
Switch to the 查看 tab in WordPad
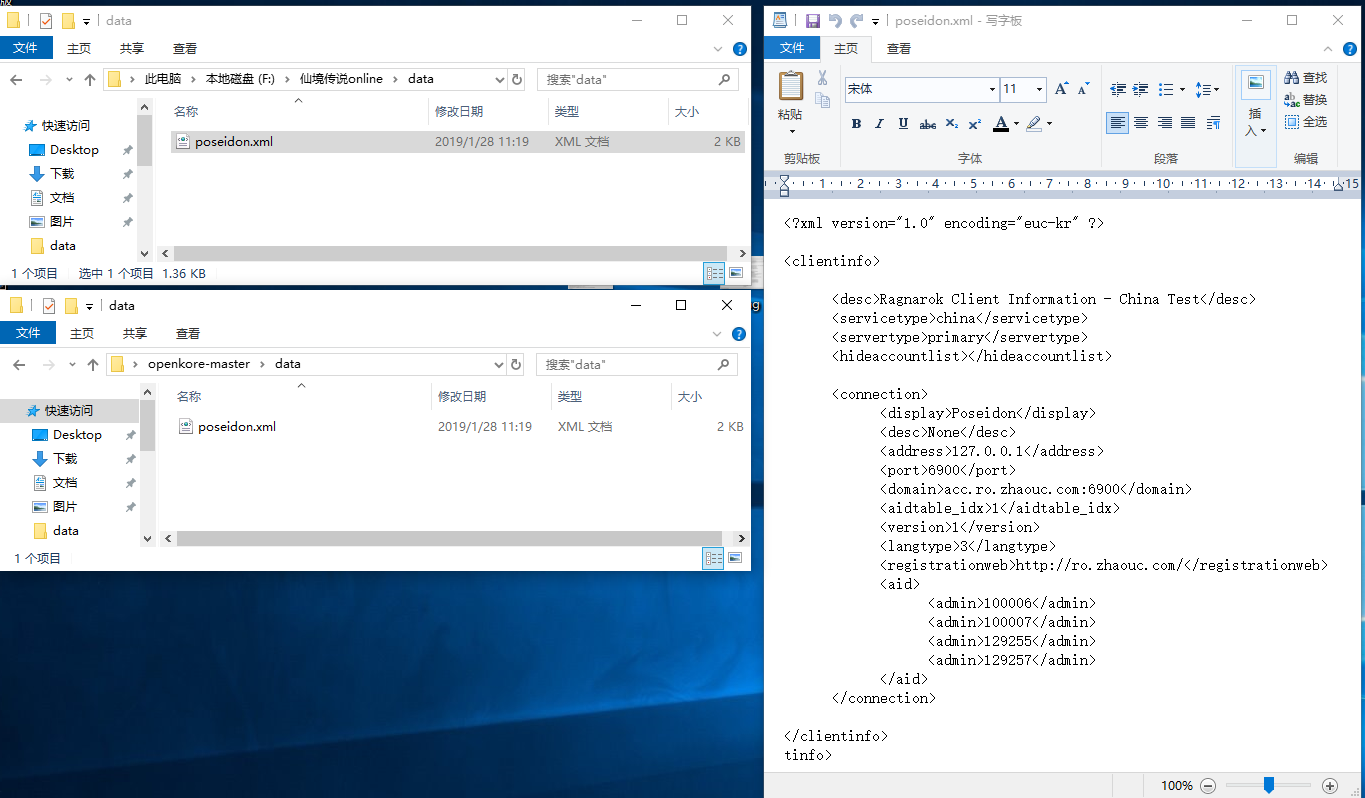pos(899,48)
